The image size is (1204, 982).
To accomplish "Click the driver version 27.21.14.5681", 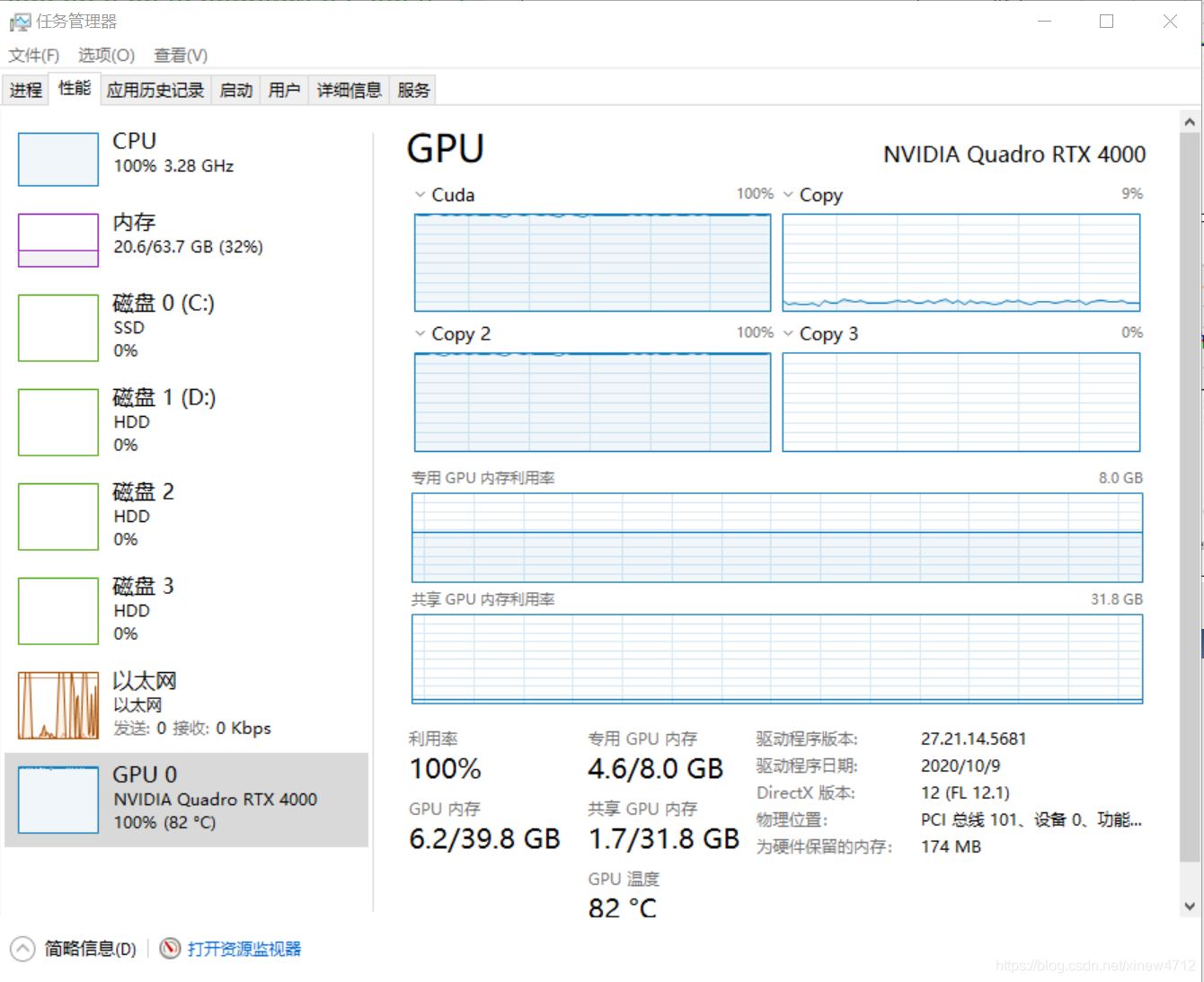I will [x=973, y=739].
